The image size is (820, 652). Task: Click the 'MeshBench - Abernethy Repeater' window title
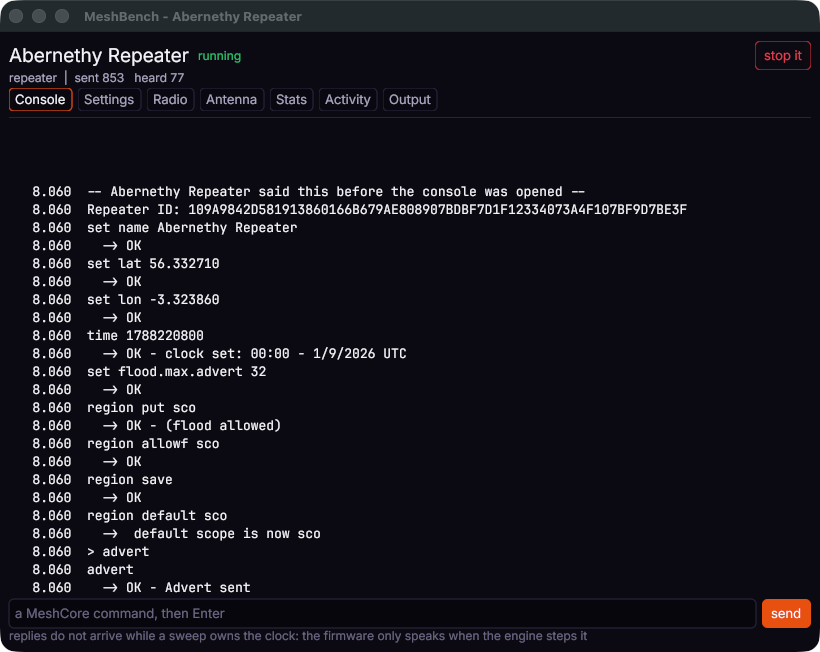[193, 17]
